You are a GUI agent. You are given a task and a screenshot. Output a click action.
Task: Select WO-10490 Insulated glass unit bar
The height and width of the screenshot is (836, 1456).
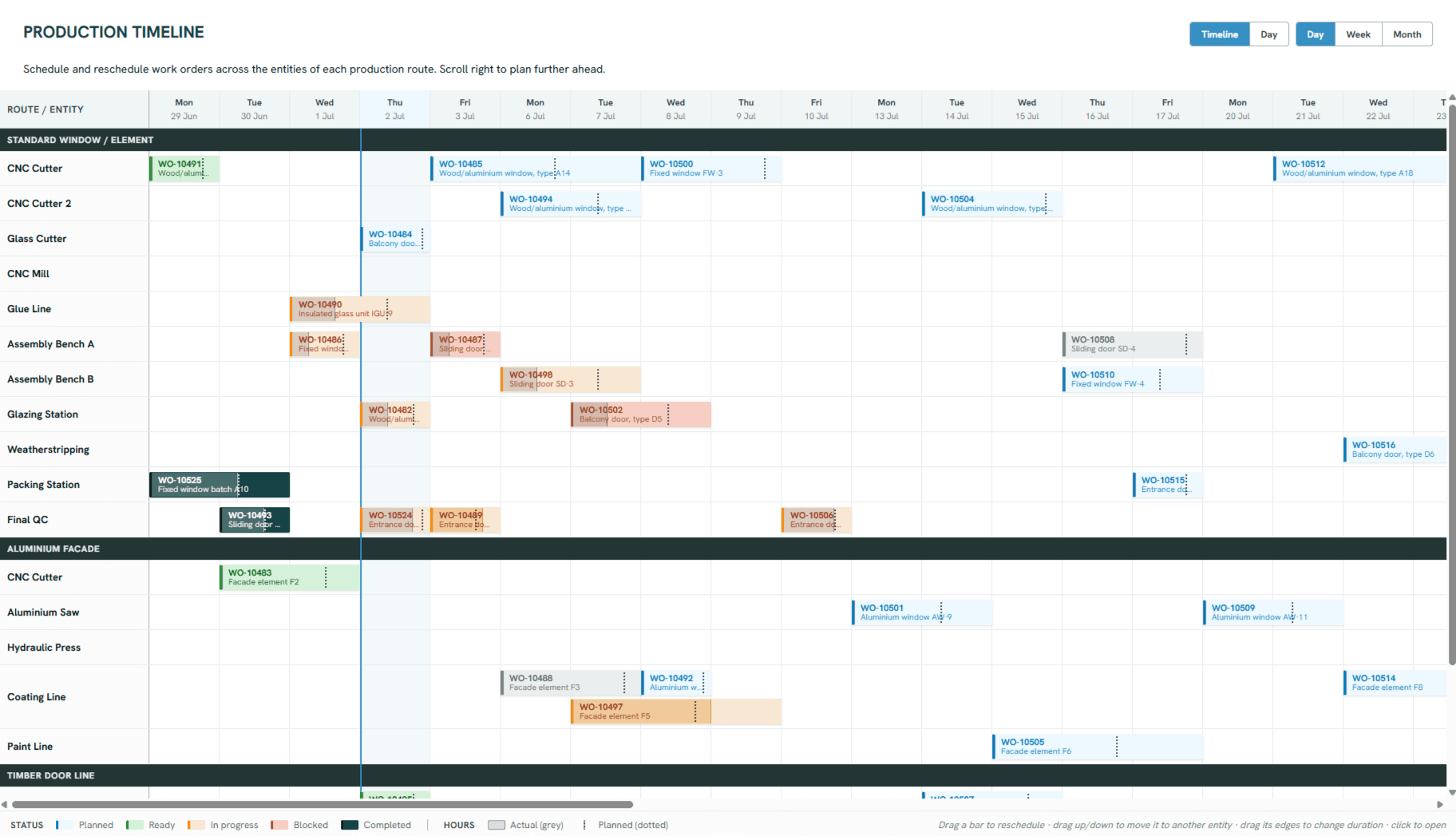360,309
